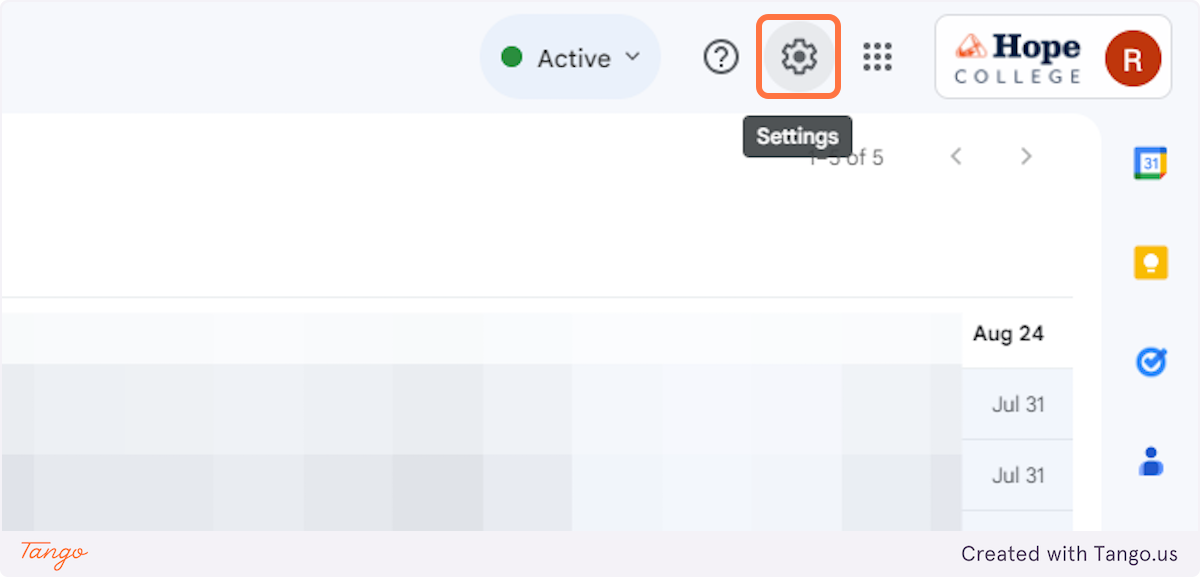Viewport: 1200px width, 577px height.
Task: Open Google Keep in the side panel
Action: tap(1150, 262)
